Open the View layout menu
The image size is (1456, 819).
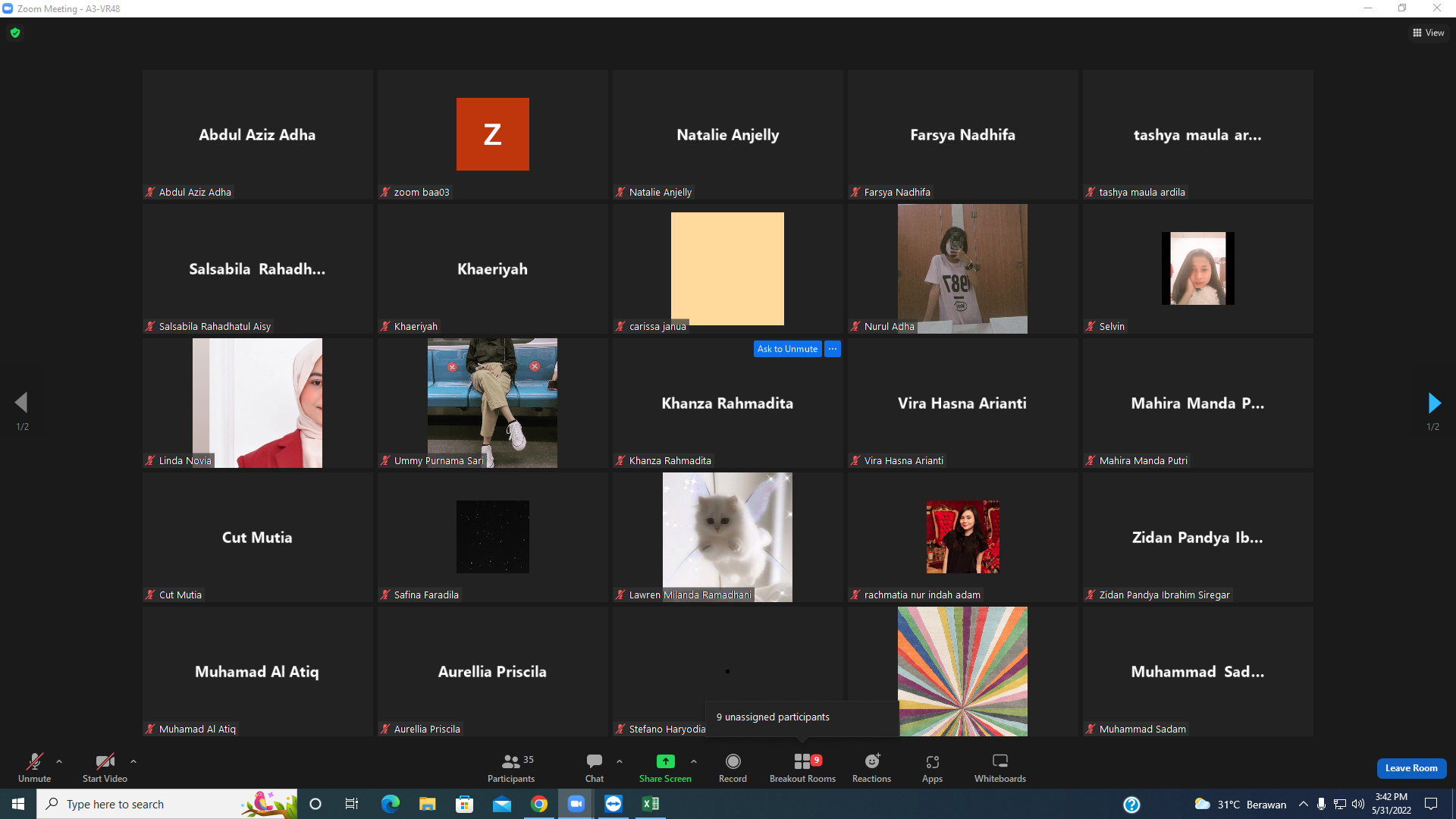pos(1429,33)
